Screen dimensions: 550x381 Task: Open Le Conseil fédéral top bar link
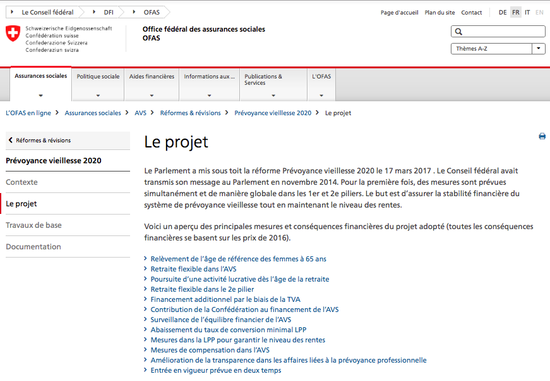click(x=47, y=12)
